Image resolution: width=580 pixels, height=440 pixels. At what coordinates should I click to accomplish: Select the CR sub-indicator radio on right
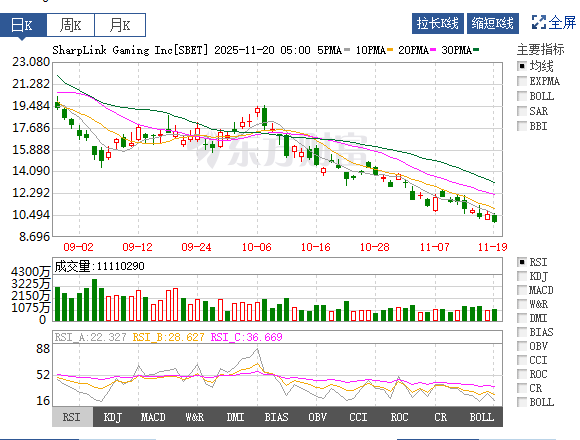pos(522,388)
